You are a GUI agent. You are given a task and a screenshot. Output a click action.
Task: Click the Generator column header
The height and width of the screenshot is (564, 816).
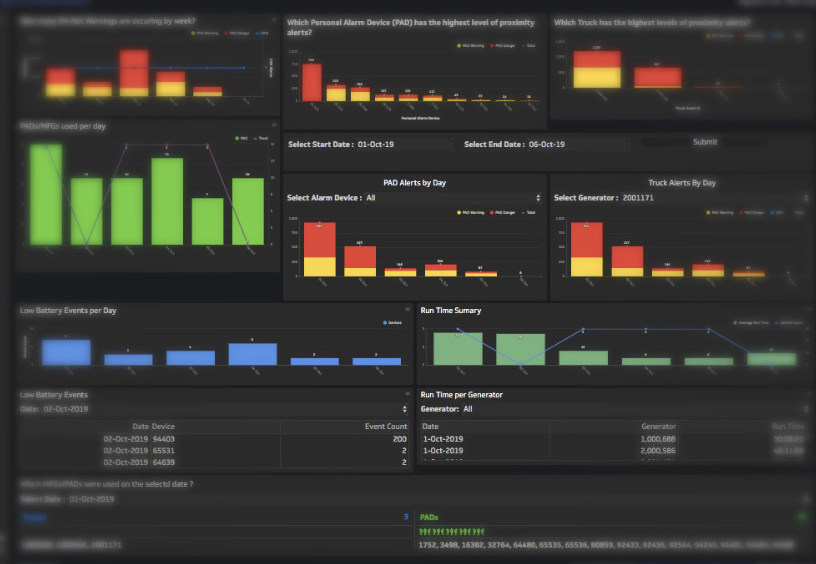[658, 427]
